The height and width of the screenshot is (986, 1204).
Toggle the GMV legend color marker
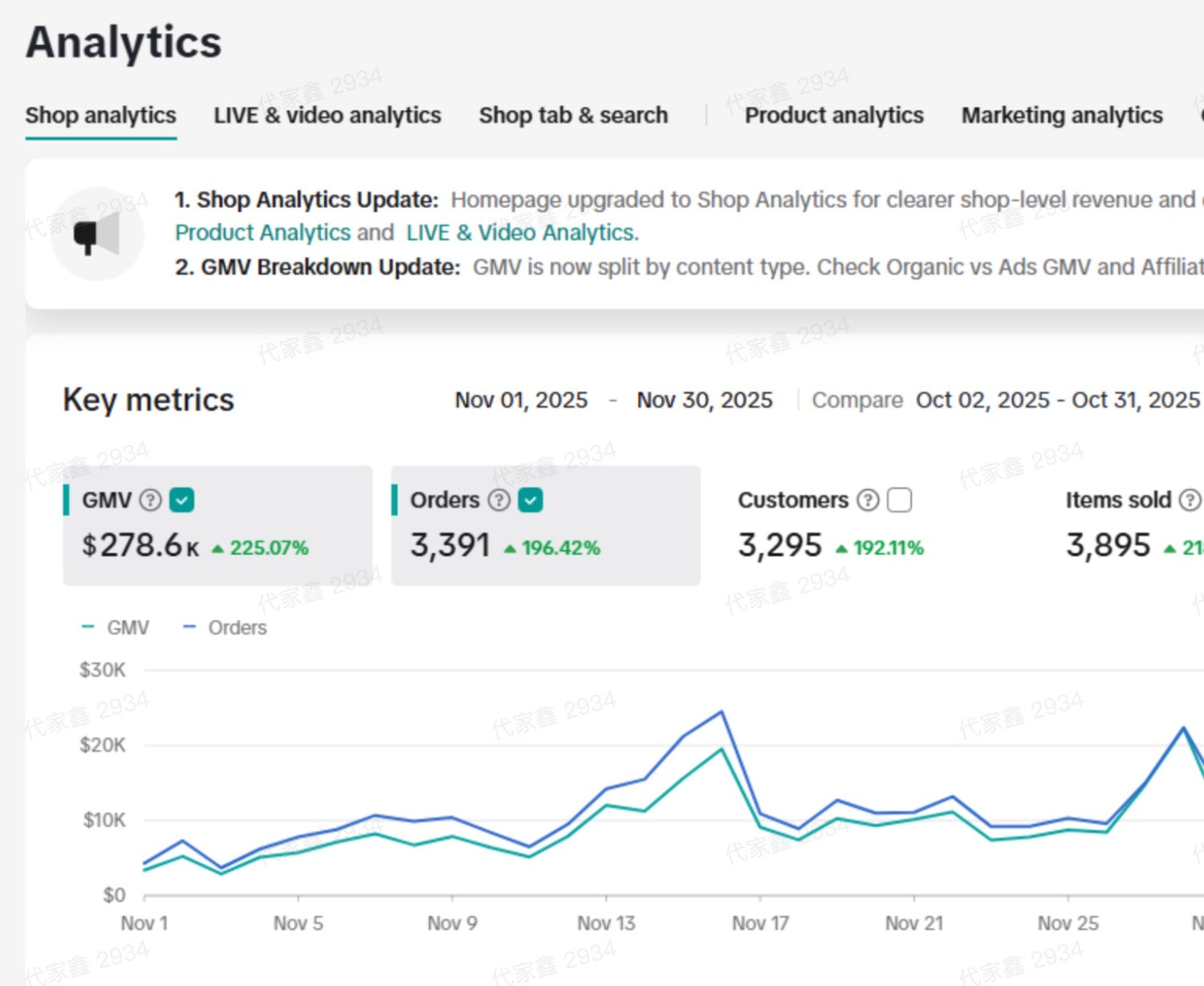tap(88, 627)
